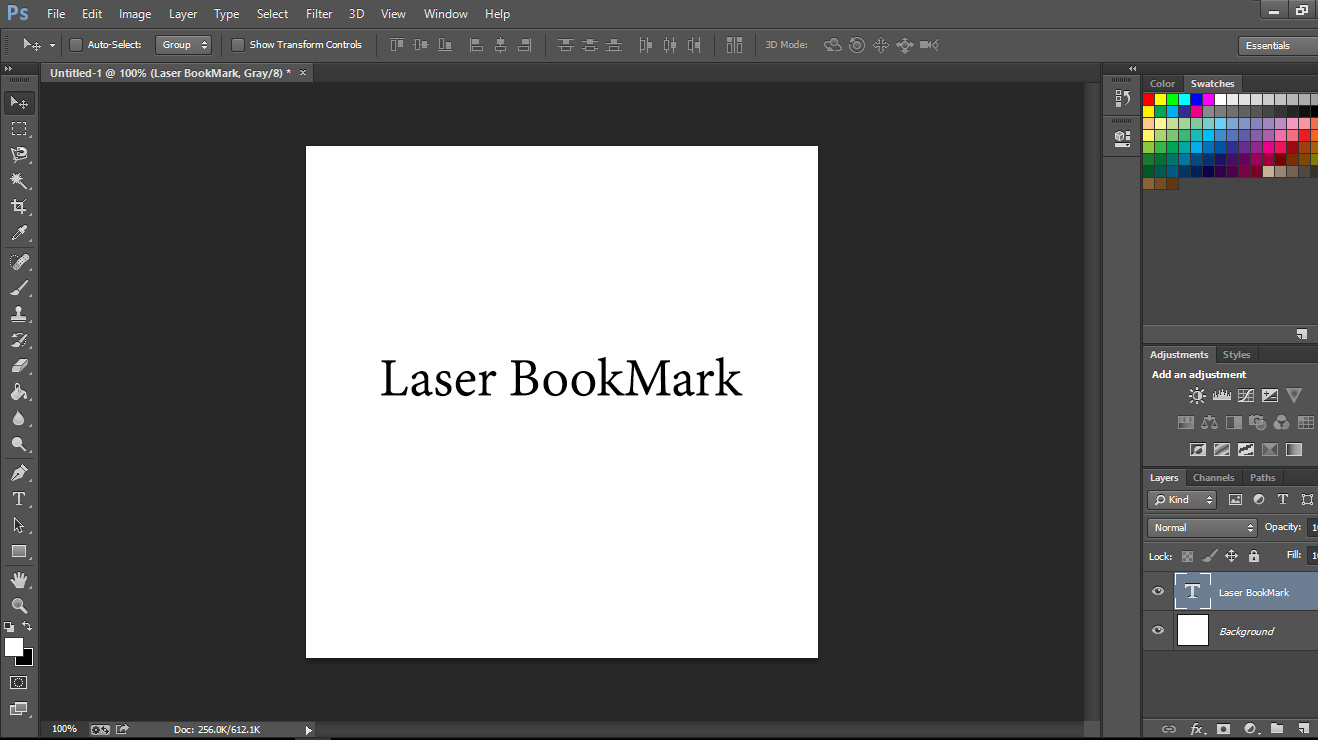The height and width of the screenshot is (740, 1318).
Task: Pick the Magic Wand tool
Action: point(18,181)
